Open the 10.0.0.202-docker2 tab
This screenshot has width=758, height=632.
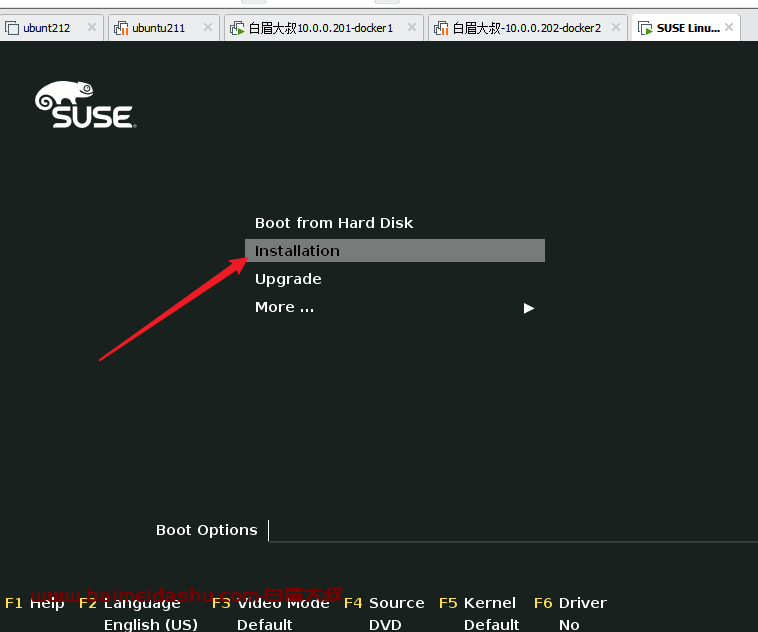click(x=526, y=28)
